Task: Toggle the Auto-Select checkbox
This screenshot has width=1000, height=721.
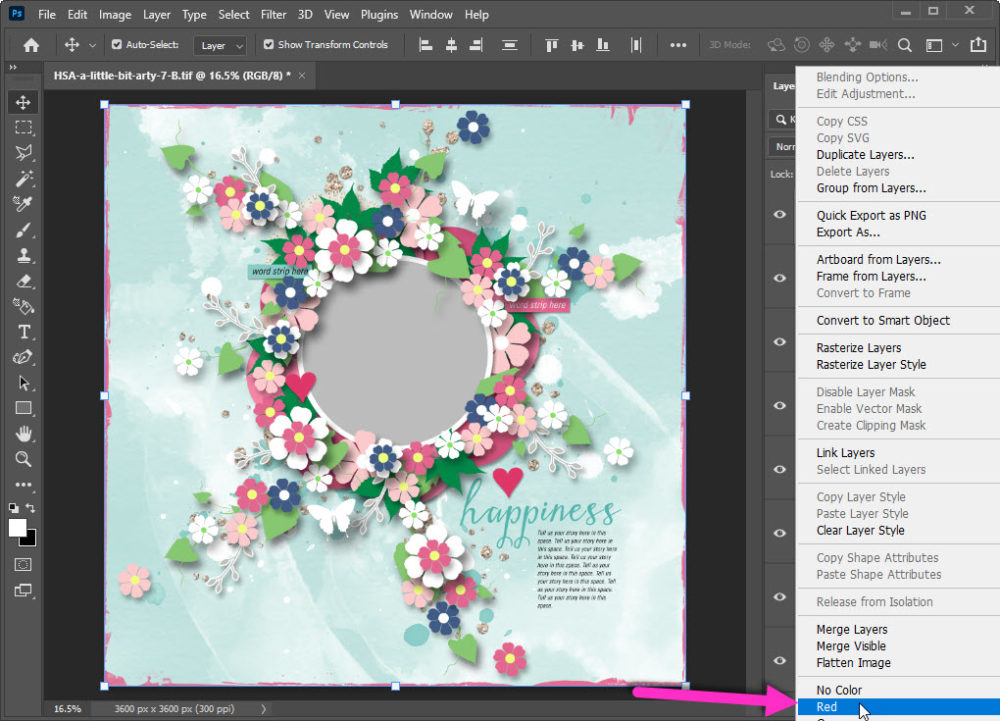Action: pyautogui.click(x=117, y=45)
